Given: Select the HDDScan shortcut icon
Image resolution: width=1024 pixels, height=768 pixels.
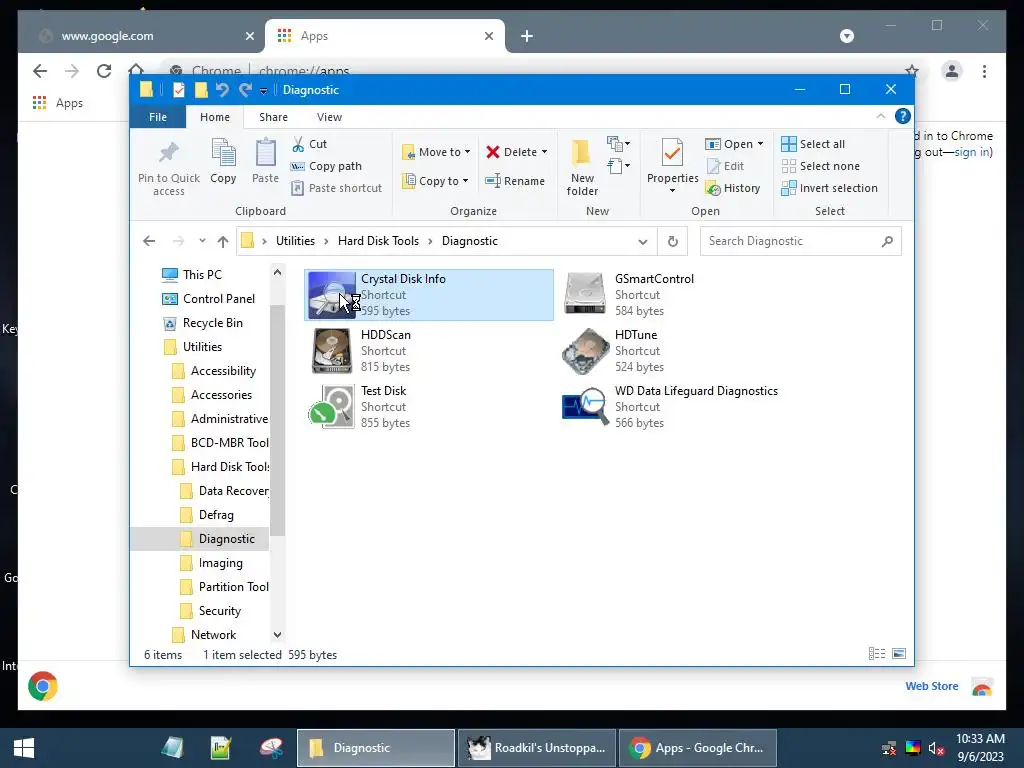Looking at the screenshot, I should coord(332,351).
